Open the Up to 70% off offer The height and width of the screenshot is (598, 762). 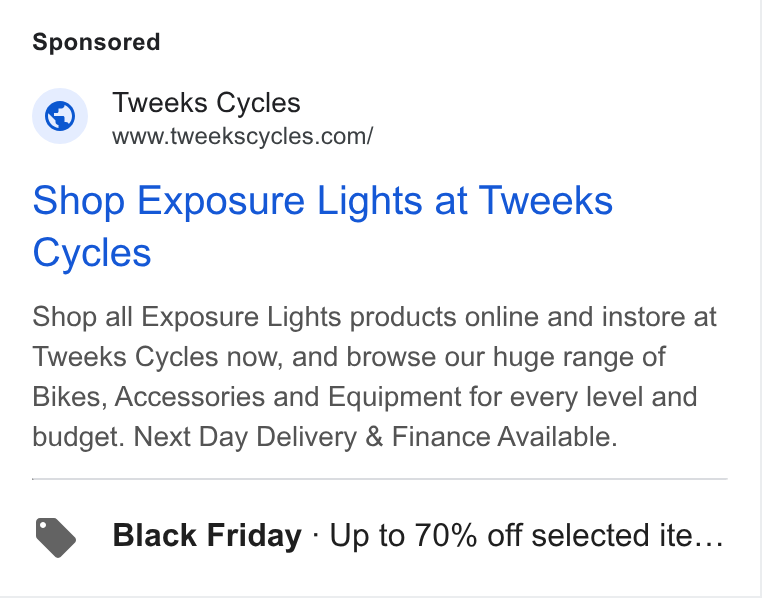coord(527,535)
